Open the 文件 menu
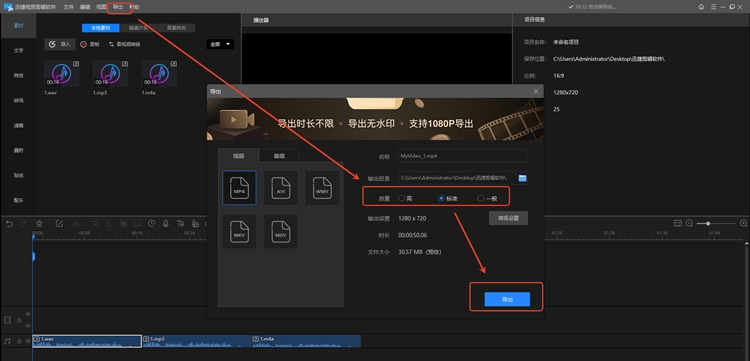The height and width of the screenshot is (361, 750). [68, 7]
